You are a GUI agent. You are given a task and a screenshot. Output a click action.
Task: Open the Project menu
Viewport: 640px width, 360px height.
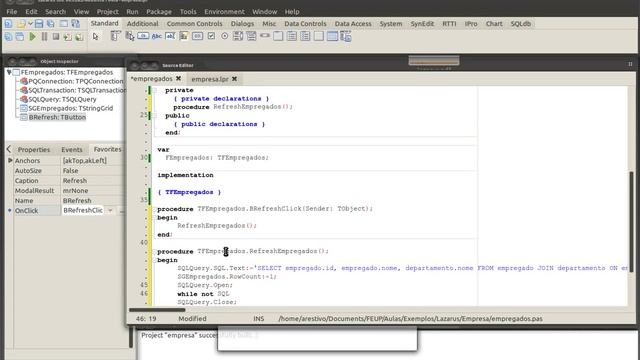coord(107,11)
